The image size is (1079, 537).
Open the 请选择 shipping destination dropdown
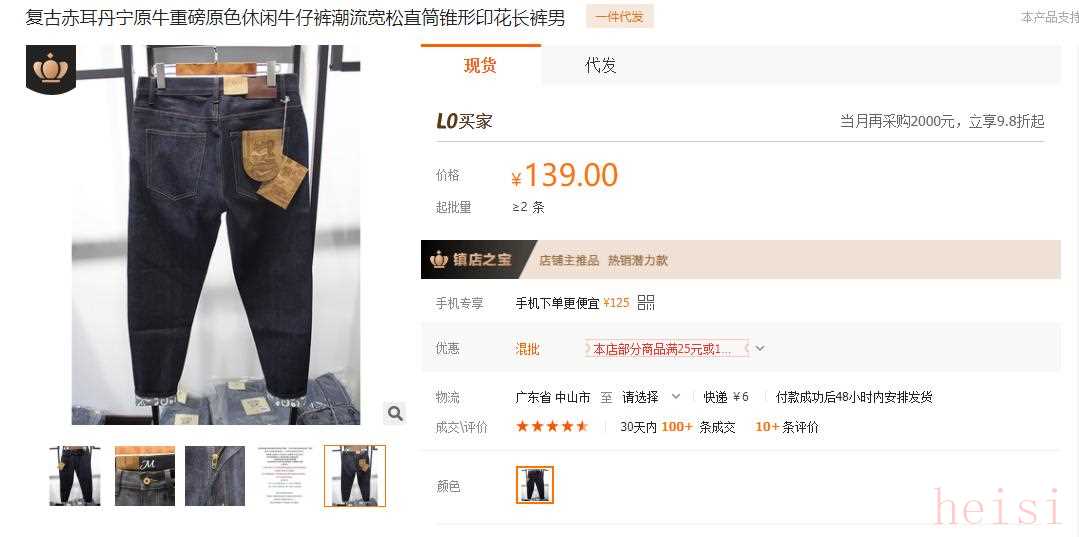click(650, 397)
